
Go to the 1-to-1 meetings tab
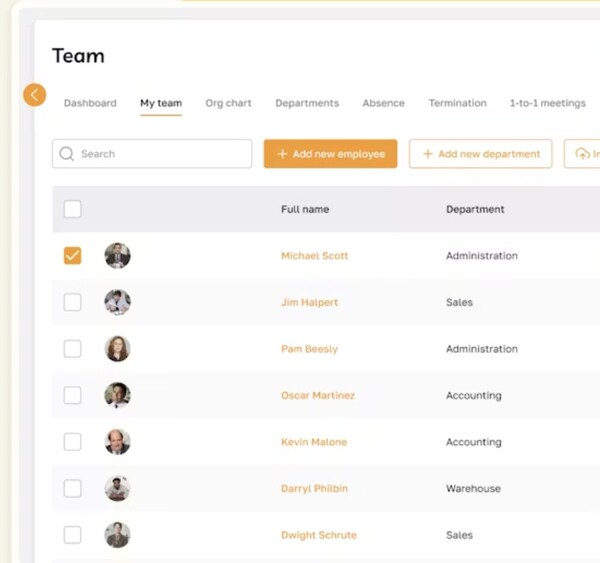tap(547, 103)
